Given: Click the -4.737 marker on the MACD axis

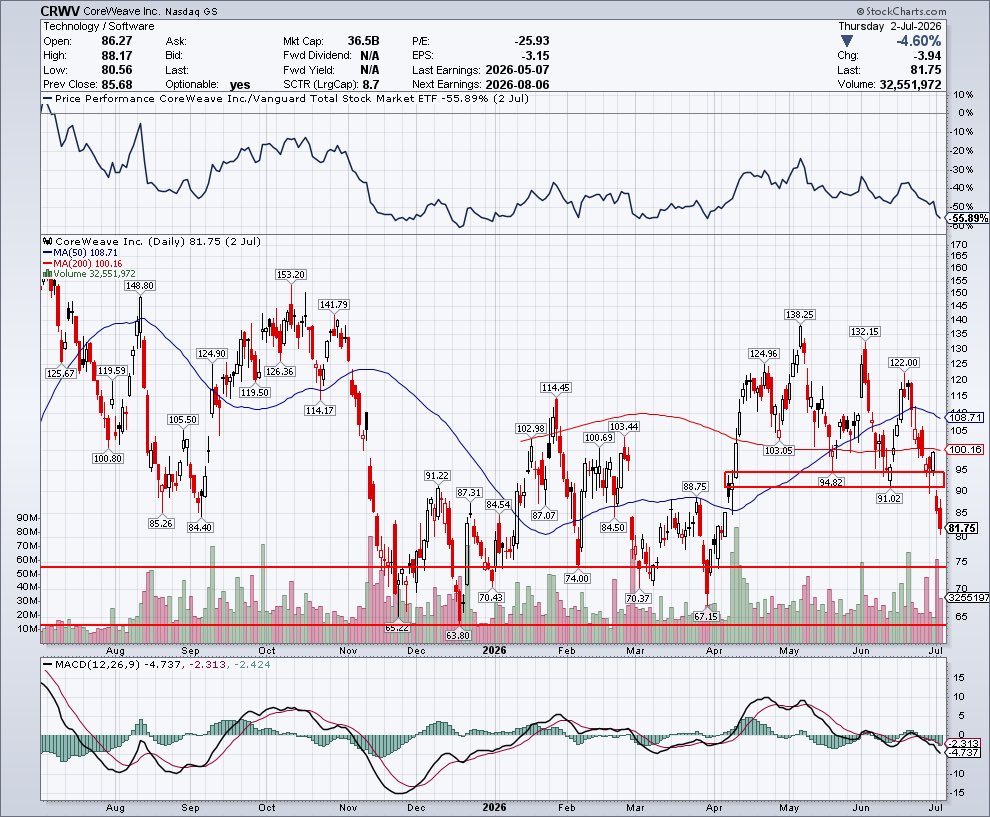Looking at the screenshot, I should 964,752.
